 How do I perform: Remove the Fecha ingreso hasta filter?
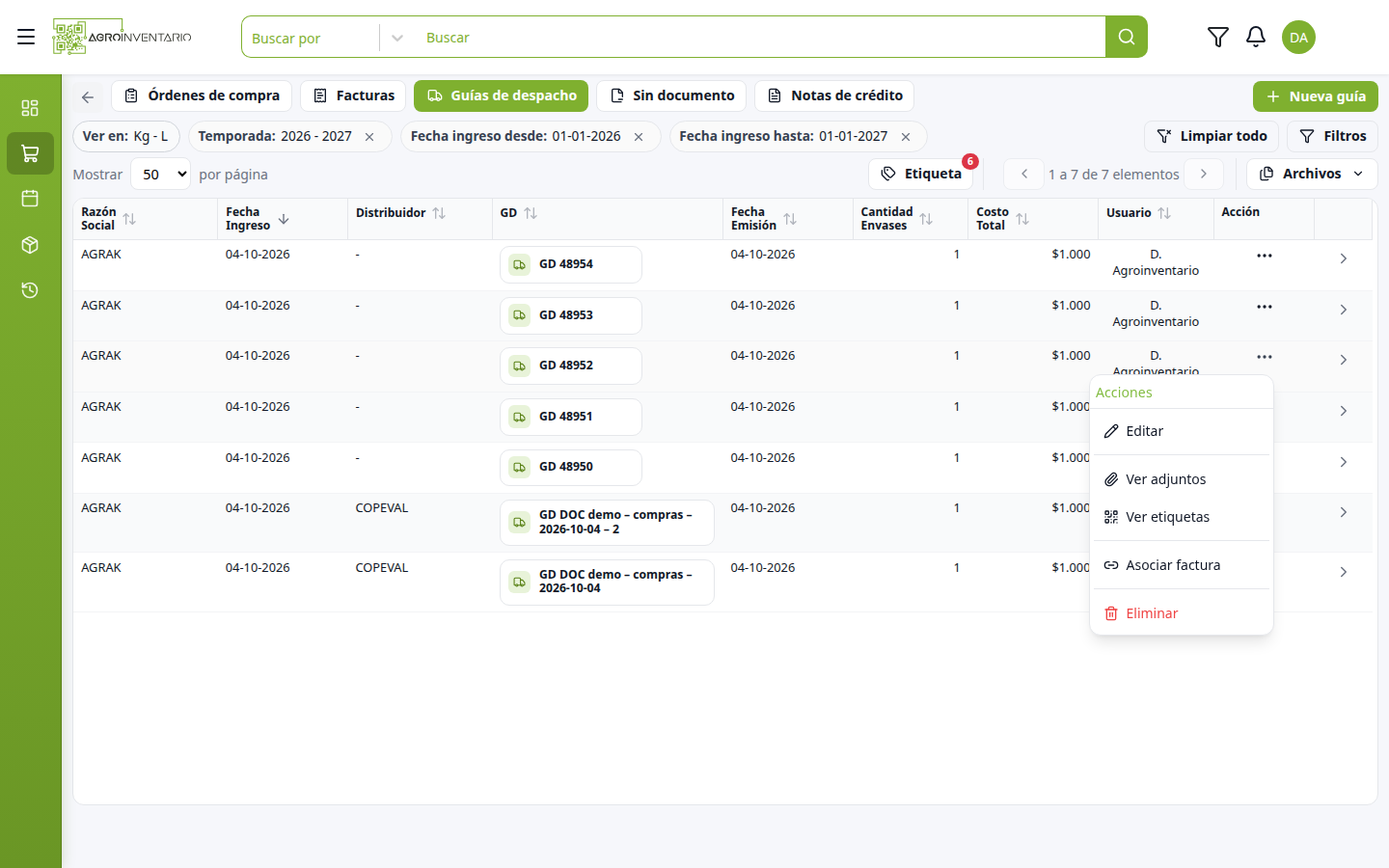click(906, 137)
